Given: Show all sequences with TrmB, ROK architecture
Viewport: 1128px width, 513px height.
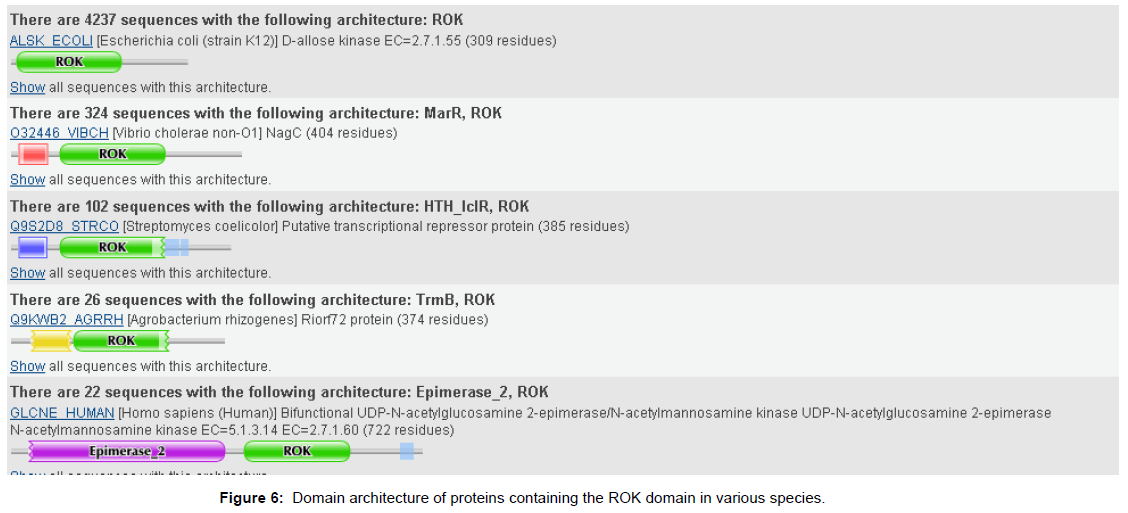Looking at the screenshot, I should tap(27, 367).
